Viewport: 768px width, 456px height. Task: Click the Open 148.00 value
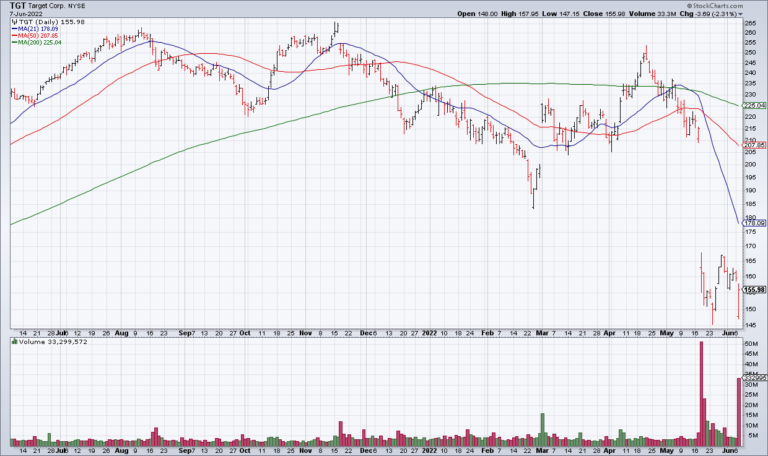pos(488,14)
